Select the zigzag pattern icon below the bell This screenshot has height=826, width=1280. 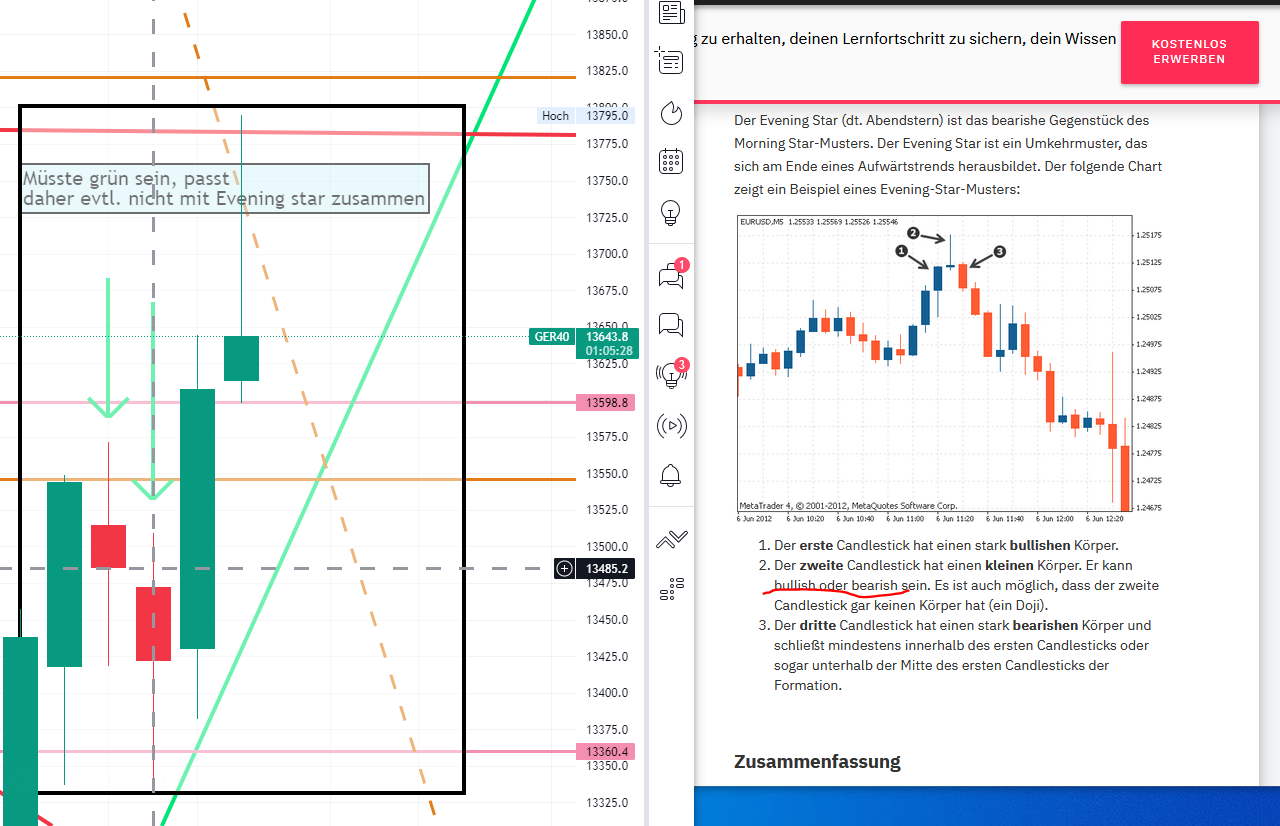671,538
